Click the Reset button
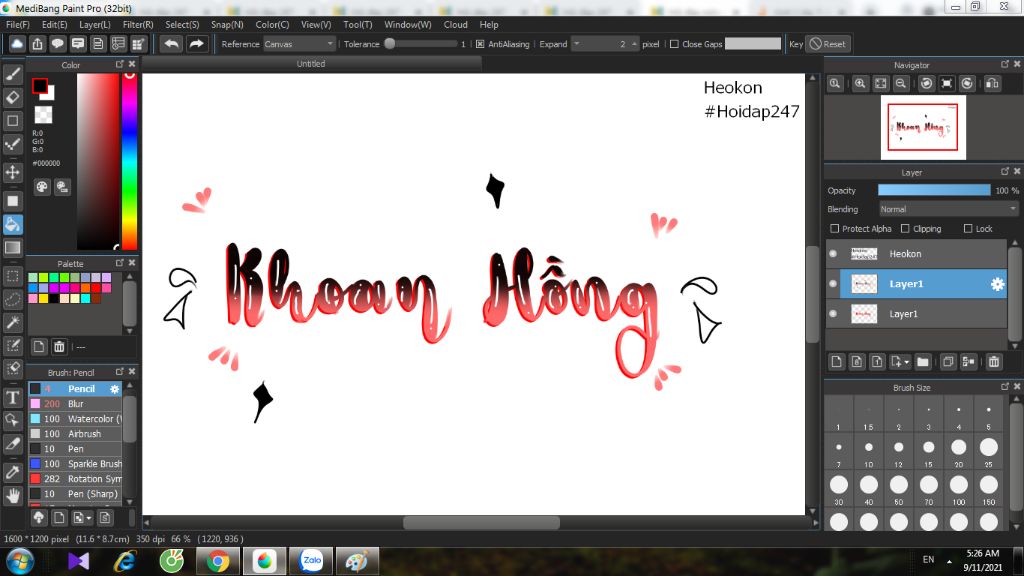The width and height of the screenshot is (1024, 576). [827, 44]
